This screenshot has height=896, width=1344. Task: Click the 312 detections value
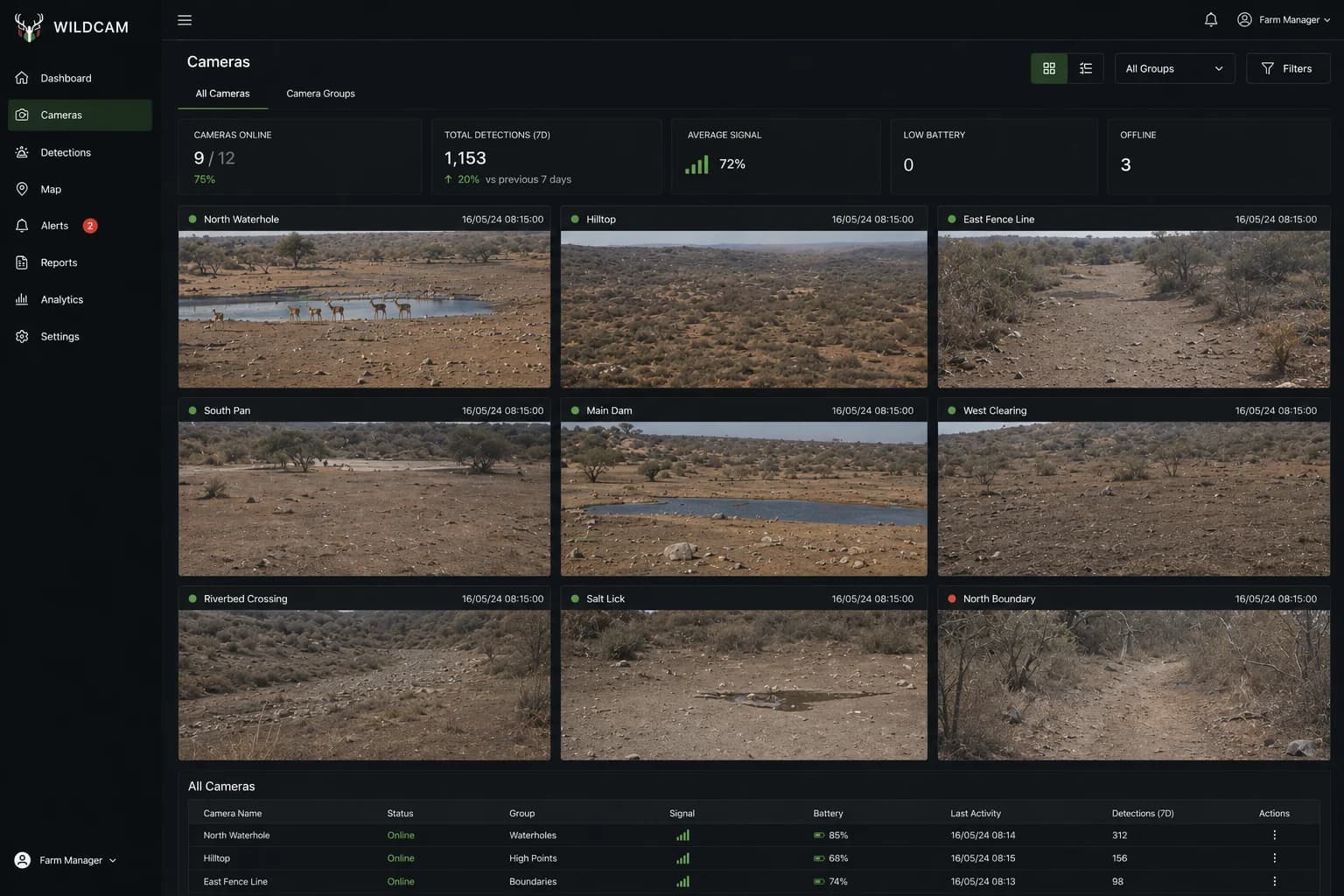[x=1120, y=836]
